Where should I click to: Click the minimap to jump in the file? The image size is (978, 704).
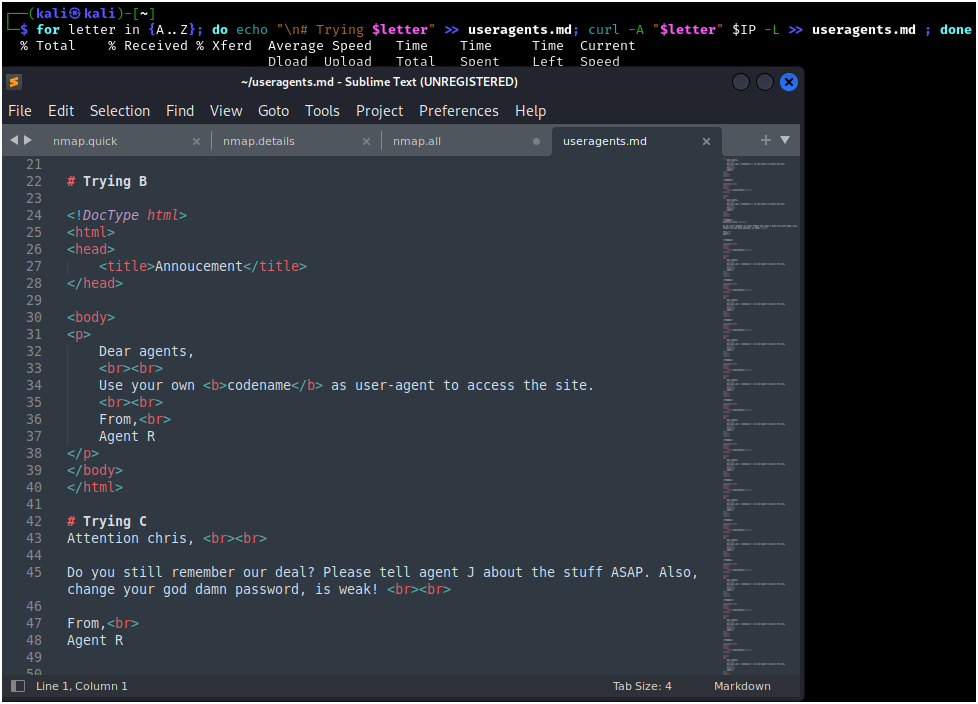click(758, 400)
